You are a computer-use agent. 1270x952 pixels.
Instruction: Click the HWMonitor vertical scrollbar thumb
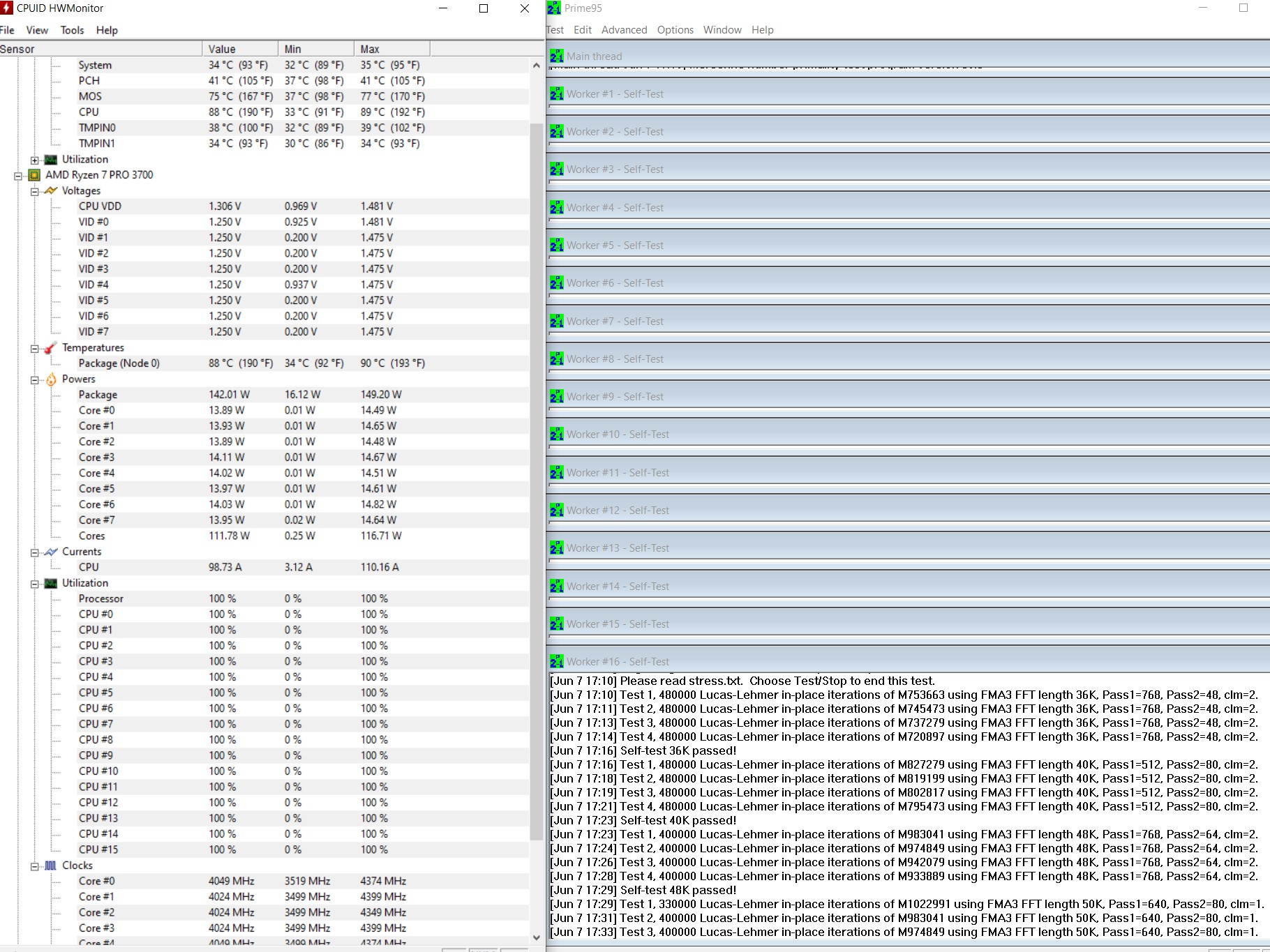[536, 481]
